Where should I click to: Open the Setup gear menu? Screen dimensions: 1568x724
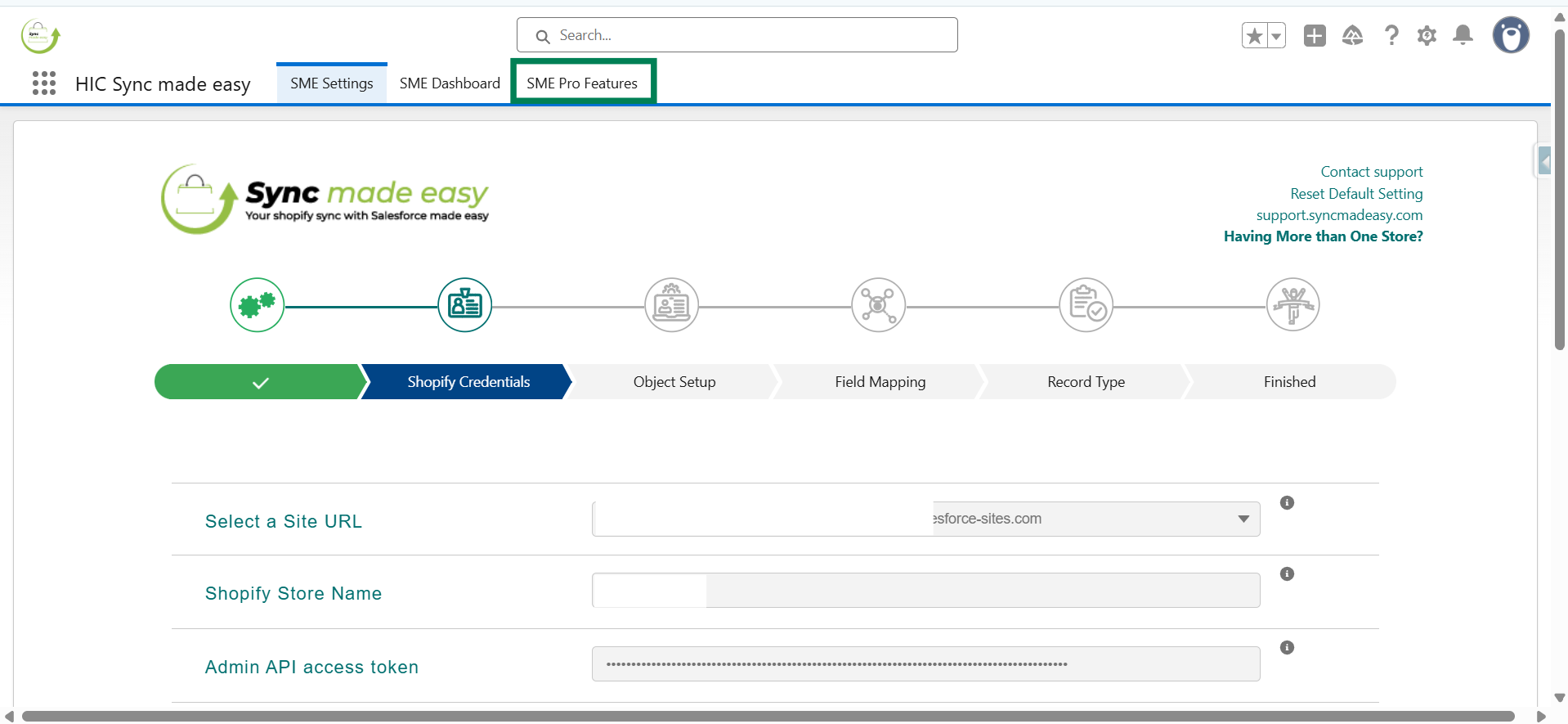tap(1427, 36)
